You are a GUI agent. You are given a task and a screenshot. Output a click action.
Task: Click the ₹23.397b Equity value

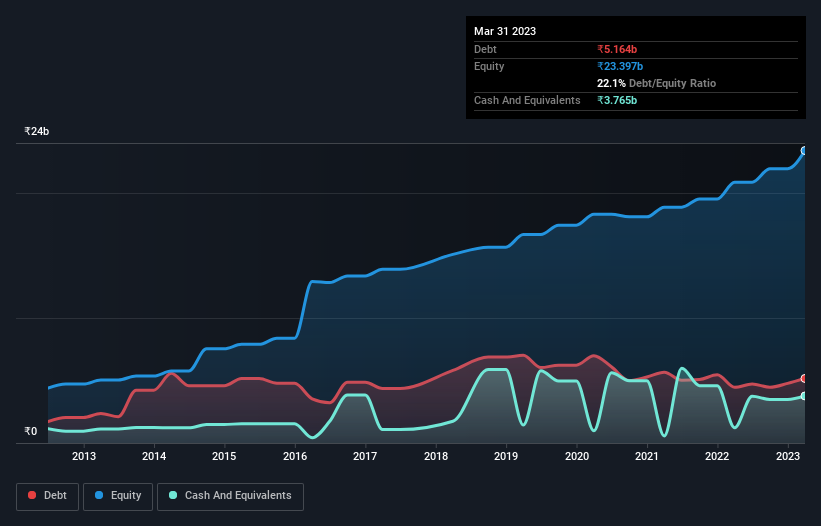click(x=620, y=66)
